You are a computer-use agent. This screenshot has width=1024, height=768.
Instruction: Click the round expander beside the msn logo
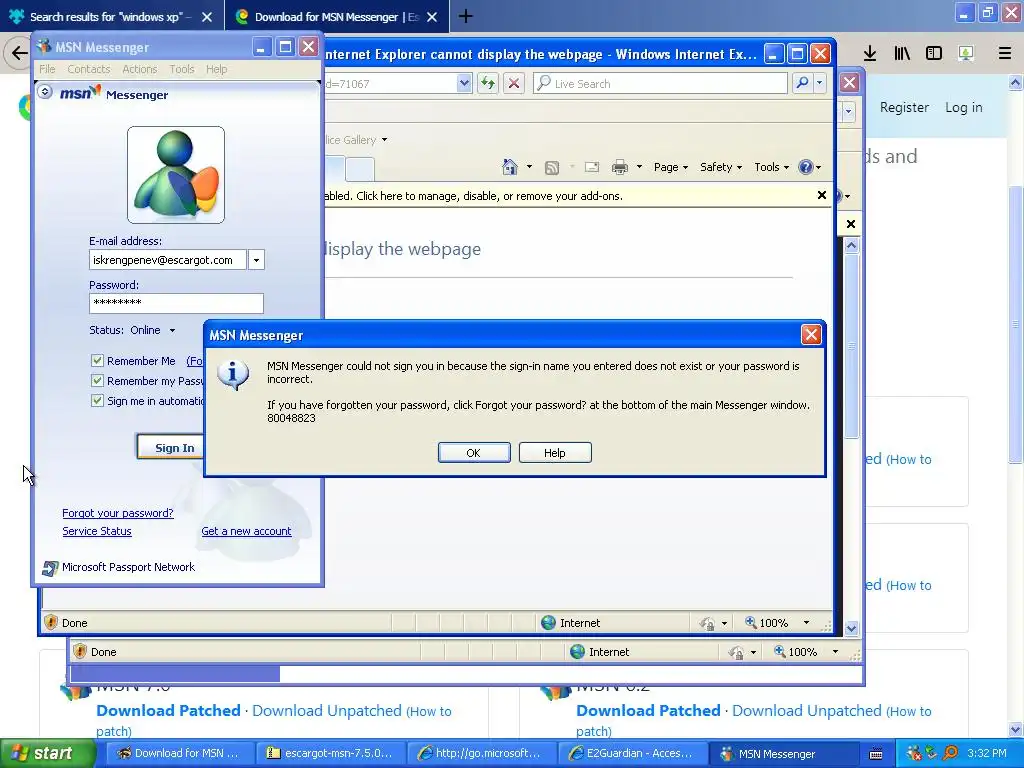44,92
